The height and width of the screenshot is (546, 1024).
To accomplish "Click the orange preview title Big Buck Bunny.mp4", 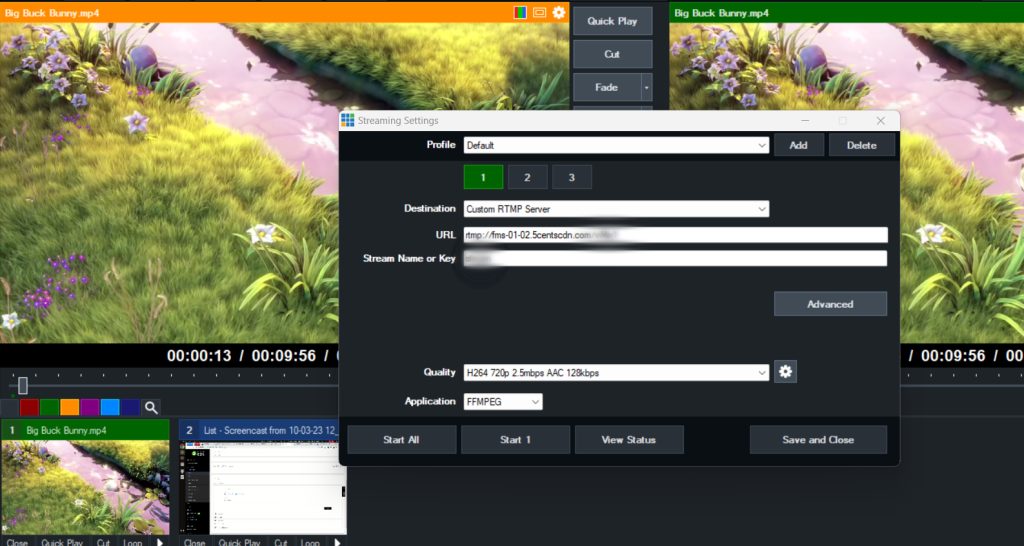I will 50,13.
